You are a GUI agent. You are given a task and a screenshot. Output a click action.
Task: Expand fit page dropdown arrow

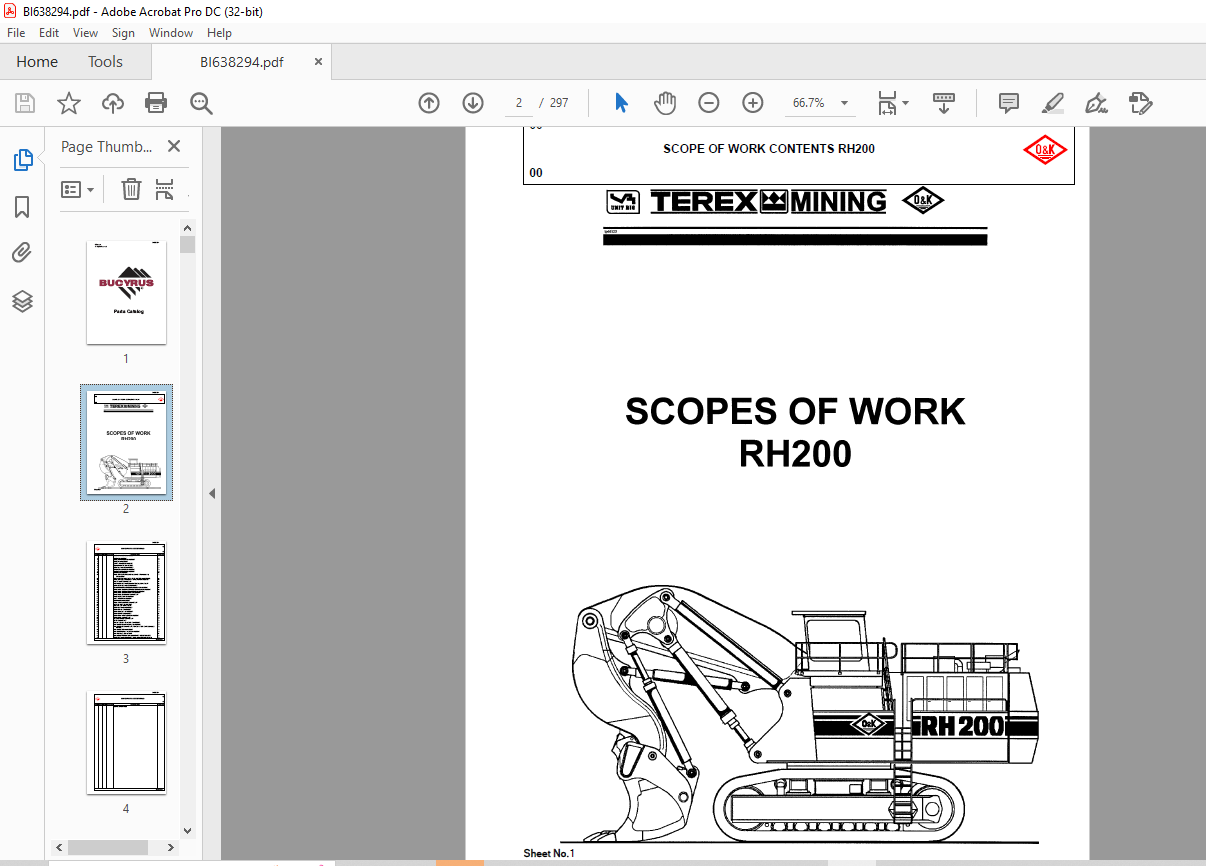tap(905, 103)
